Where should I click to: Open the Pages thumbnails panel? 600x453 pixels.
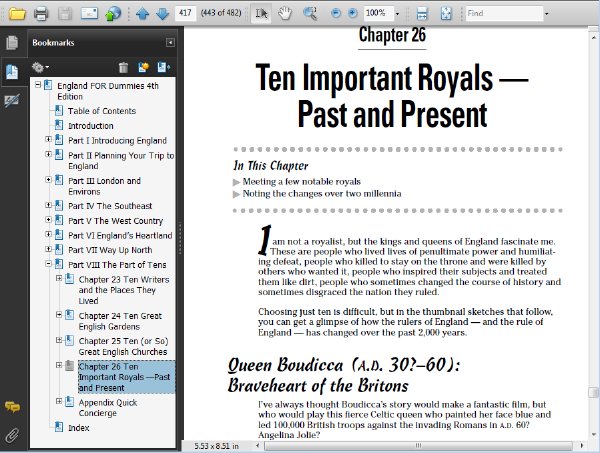tap(12, 42)
